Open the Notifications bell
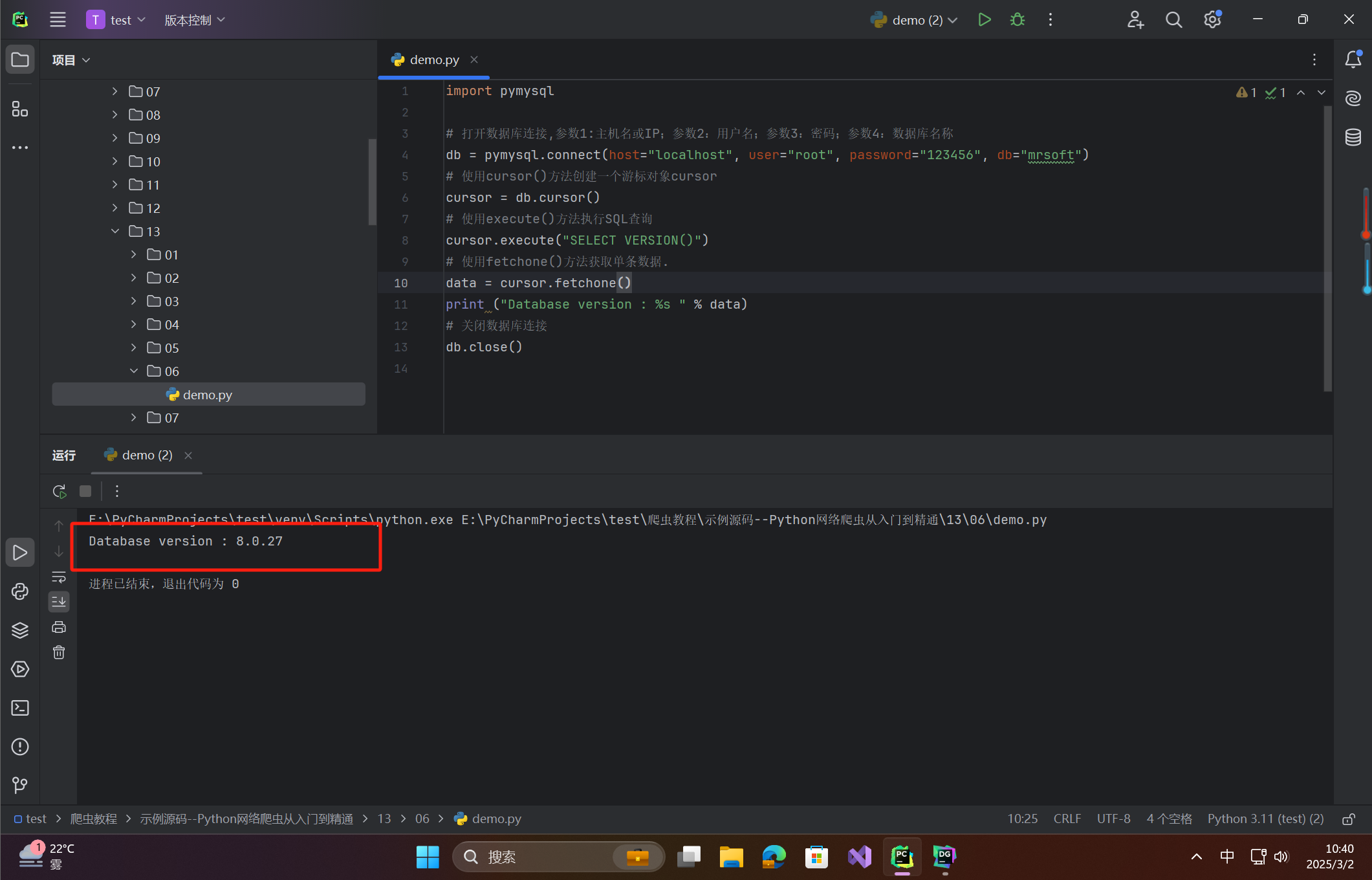 pos(1353,60)
